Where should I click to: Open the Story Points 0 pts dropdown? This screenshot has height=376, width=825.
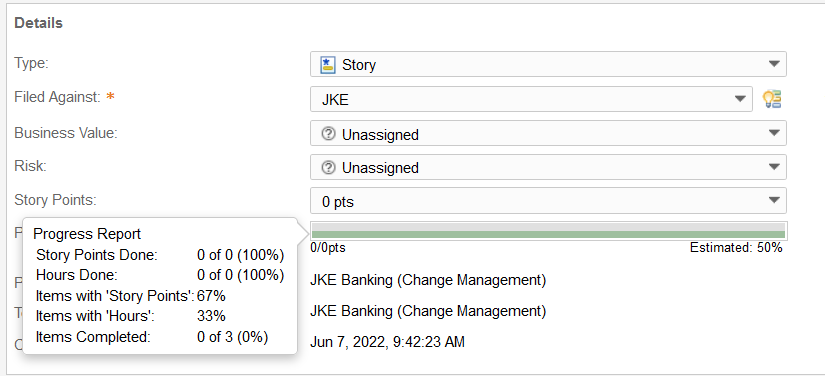548,201
